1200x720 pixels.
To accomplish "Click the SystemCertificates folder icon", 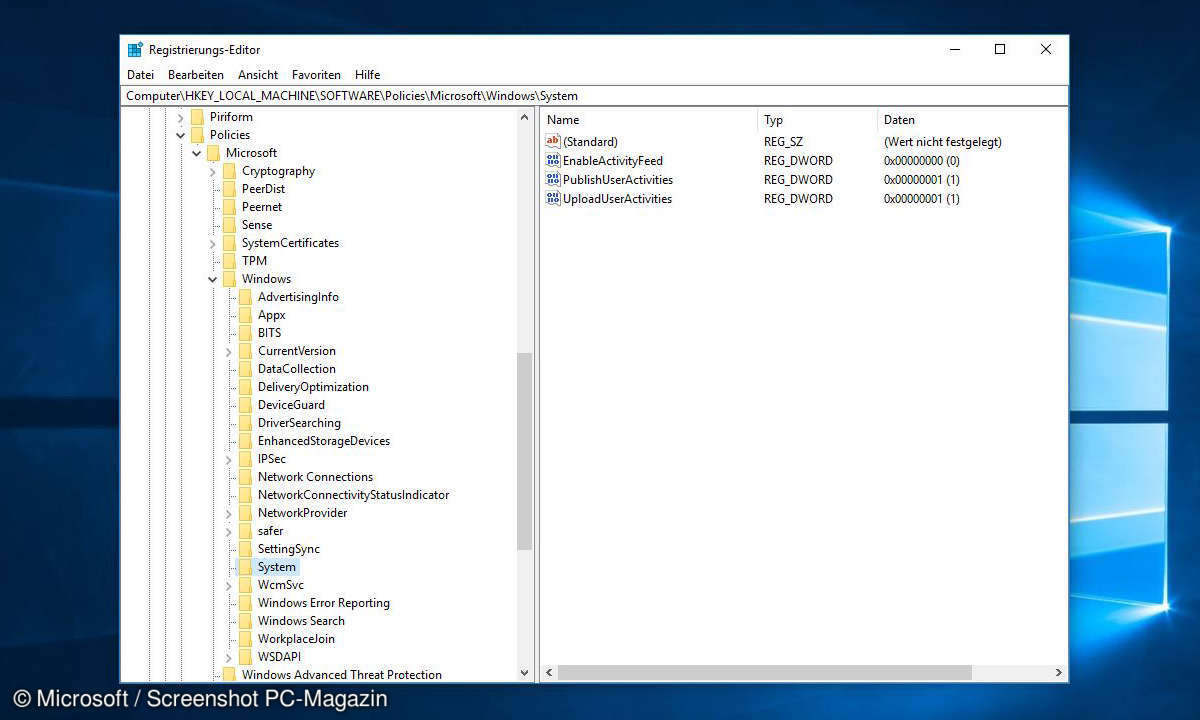I will pos(229,243).
